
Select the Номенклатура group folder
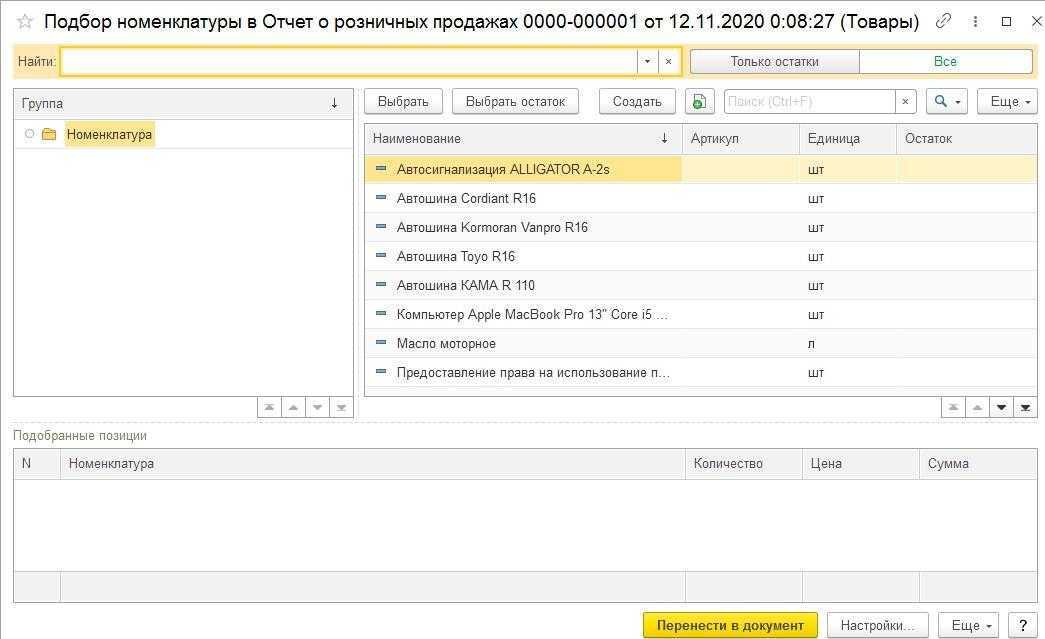pyautogui.click(x=109, y=134)
